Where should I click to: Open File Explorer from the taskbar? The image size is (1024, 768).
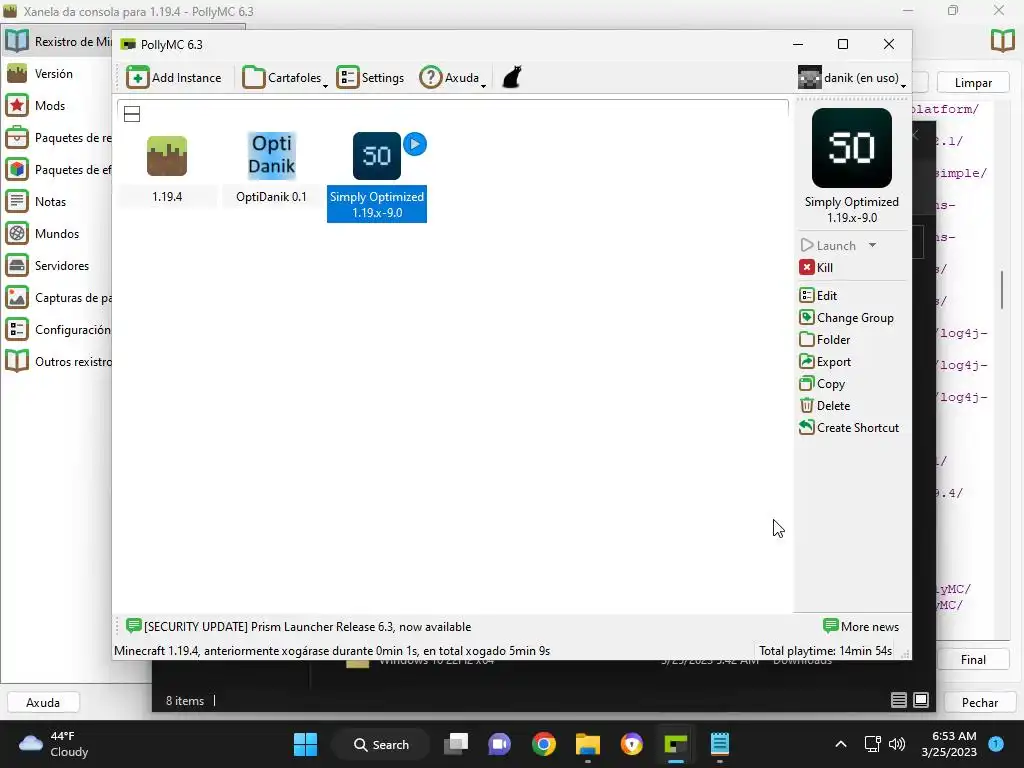click(x=587, y=744)
